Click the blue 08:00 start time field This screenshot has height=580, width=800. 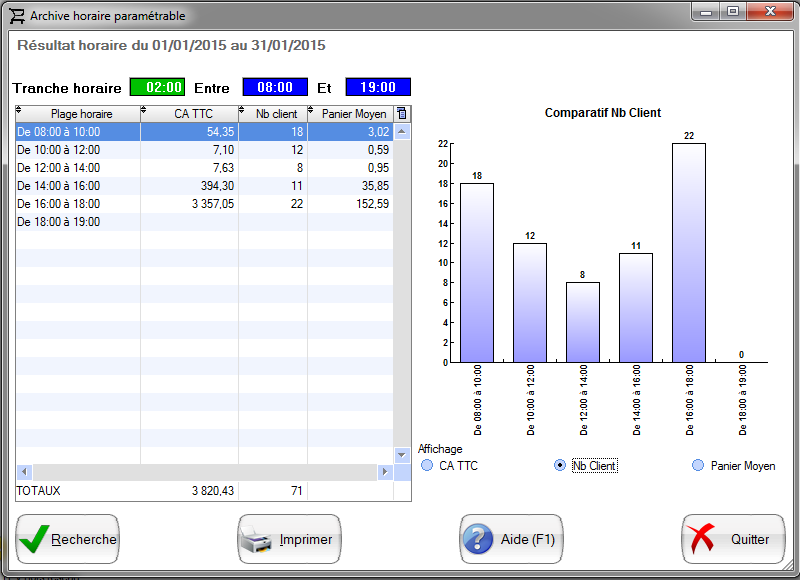pyautogui.click(x=275, y=88)
